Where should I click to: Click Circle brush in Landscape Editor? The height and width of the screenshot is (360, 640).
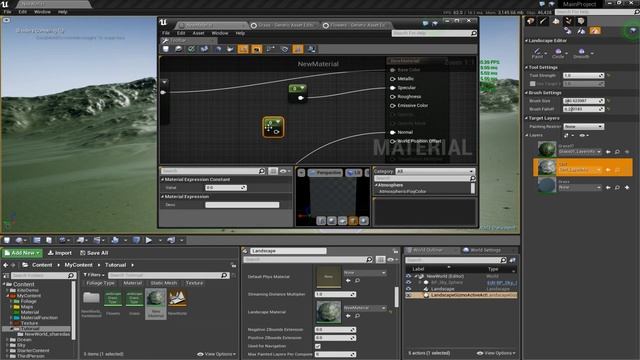pos(558,53)
